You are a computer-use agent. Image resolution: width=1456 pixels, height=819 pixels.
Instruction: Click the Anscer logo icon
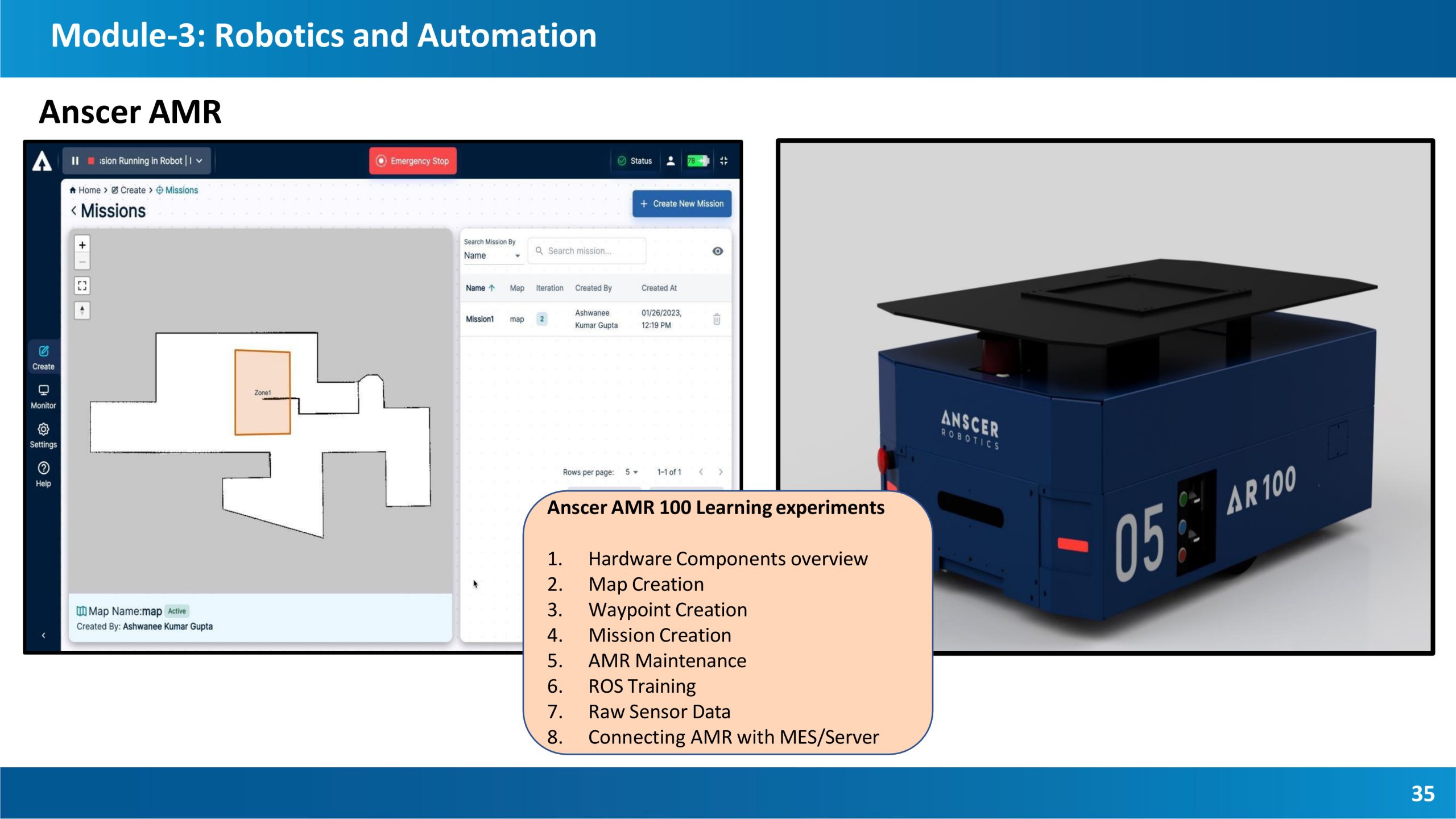(42, 161)
